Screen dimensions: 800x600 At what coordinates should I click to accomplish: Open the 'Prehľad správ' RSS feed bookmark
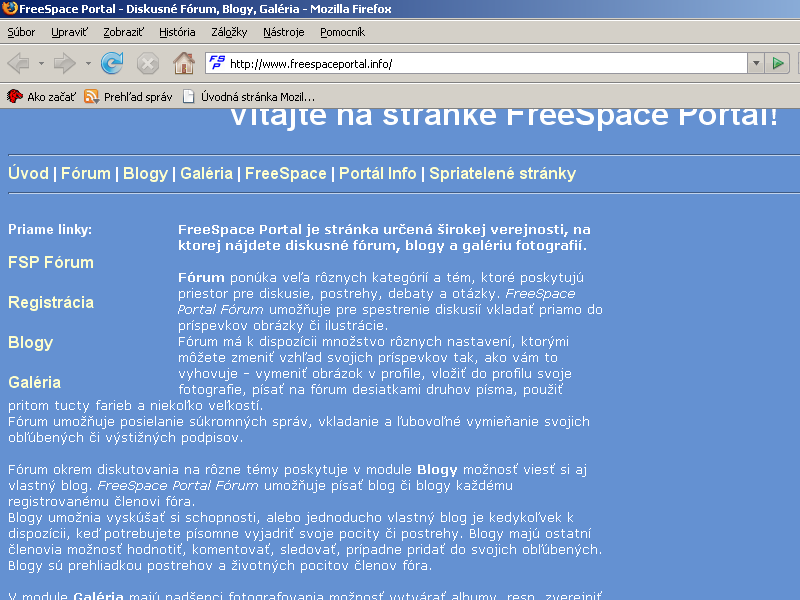(128, 97)
